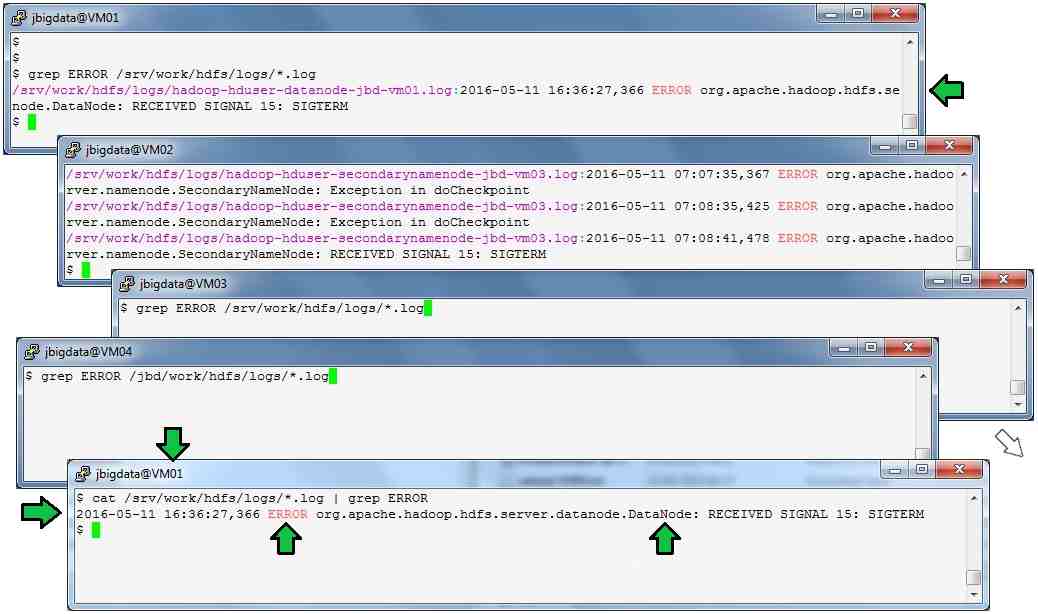This screenshot has width=1038, height=614.
Task: Click the grep command line in the VM03 terminal
Action: [x=272, y=309]
